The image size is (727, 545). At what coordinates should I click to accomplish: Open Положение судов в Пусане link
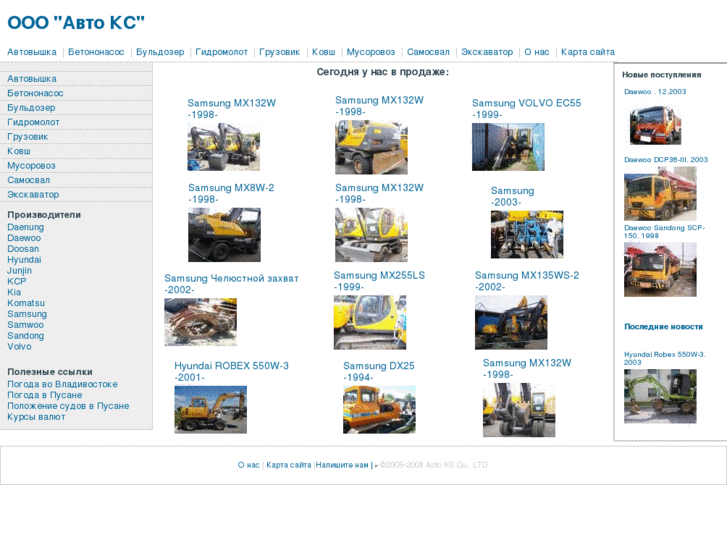point(68,406)
